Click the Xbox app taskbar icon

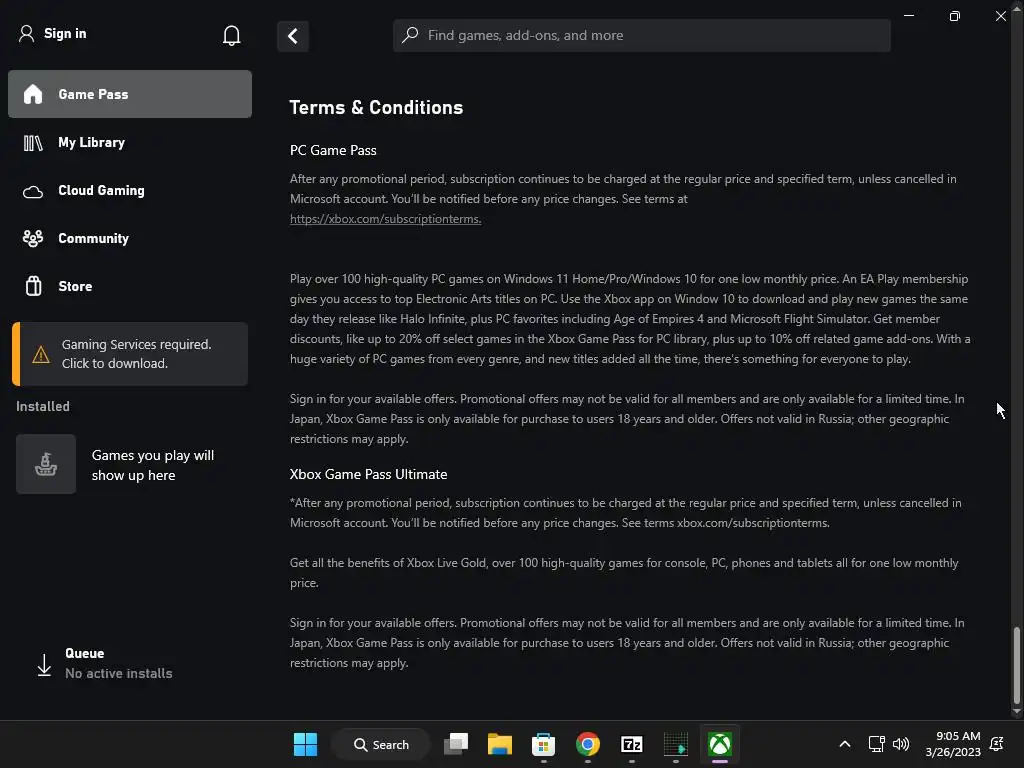coord(720,744)
